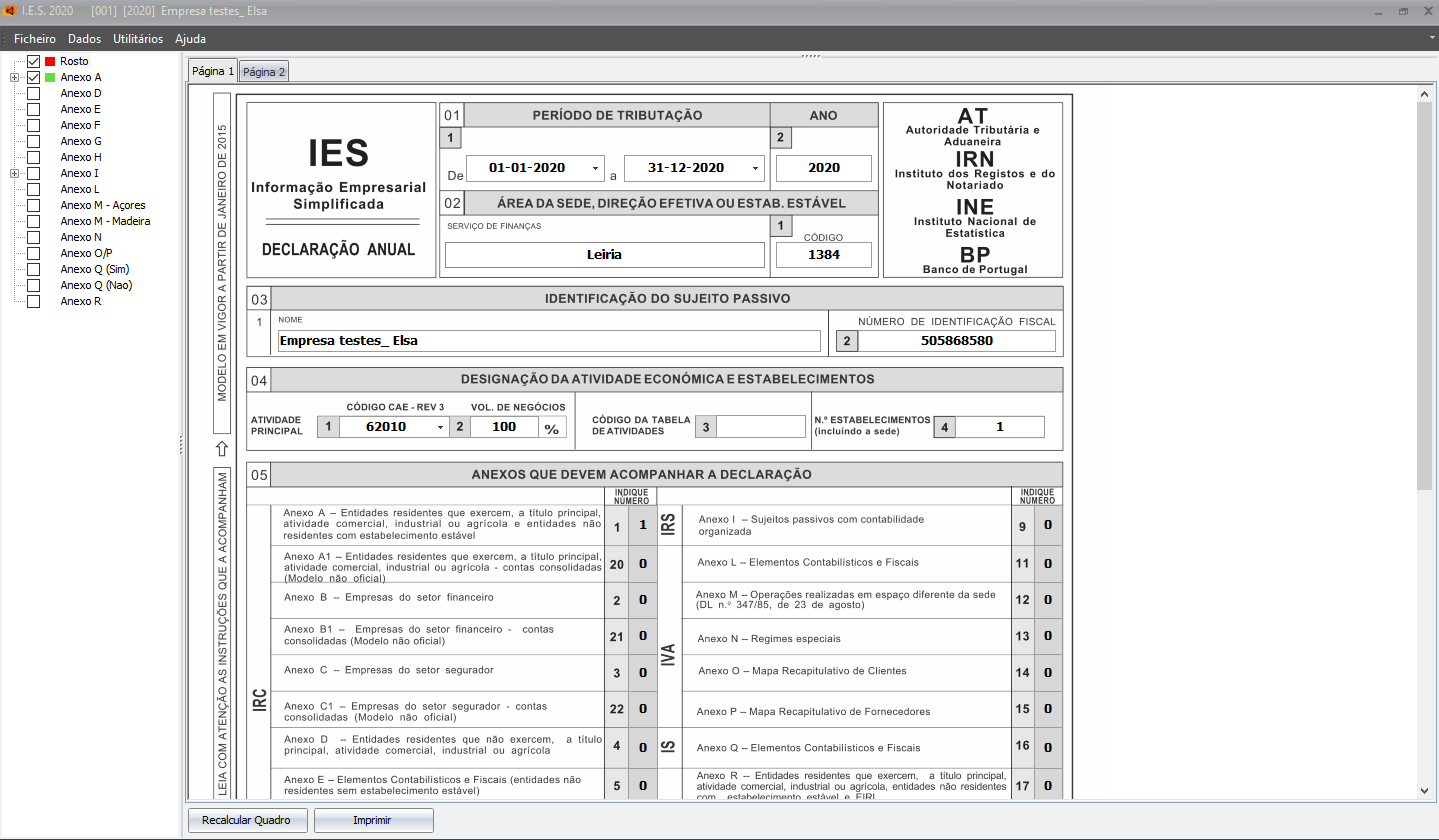This screenshot has width=1439, height=840.
Task: Click the I.E.S. application icon in title bar
Action: (9, 11)
